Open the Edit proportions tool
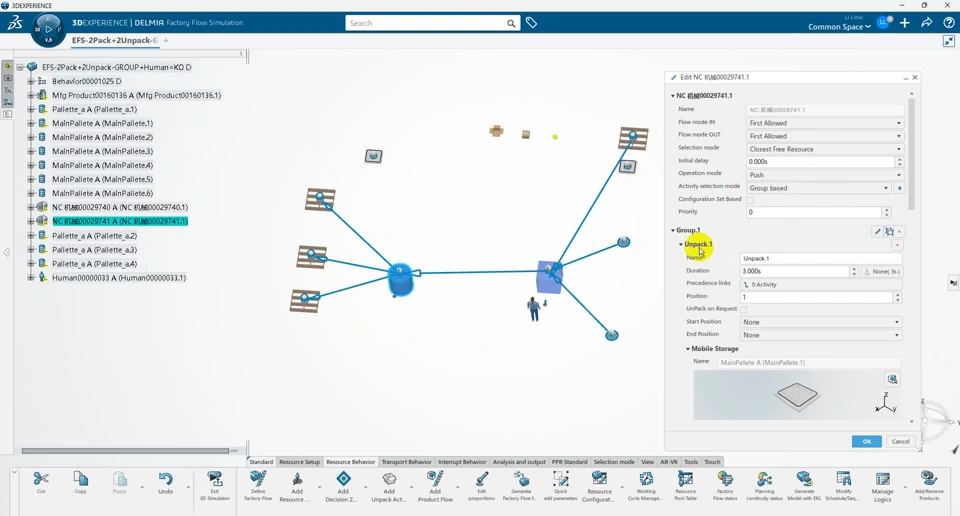 pyautogui.click(x=481, y=479)
